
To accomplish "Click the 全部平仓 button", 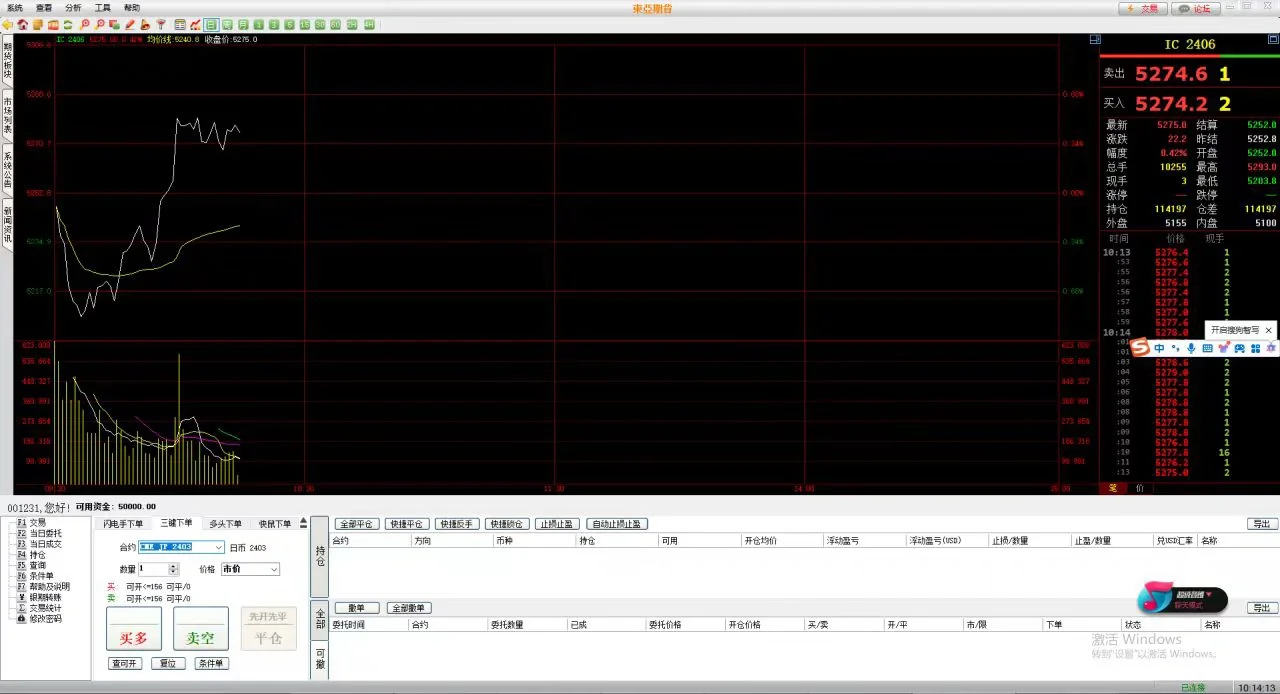I will coord(357,524).
